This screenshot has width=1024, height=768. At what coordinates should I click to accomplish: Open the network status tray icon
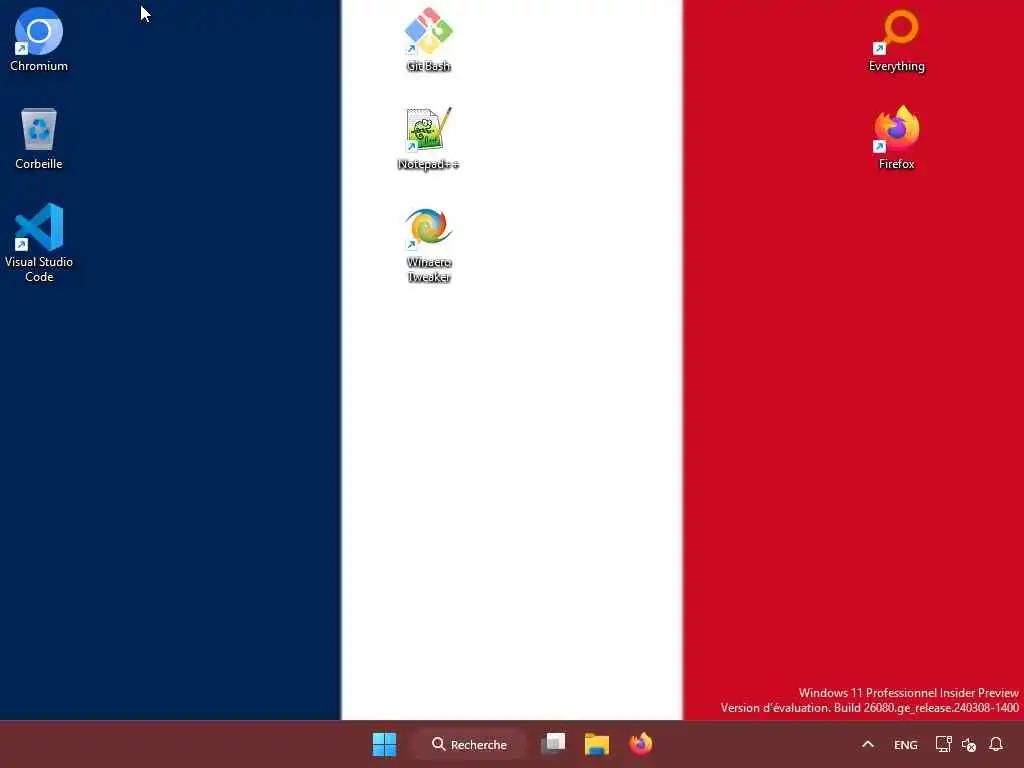tap(943, 744)
